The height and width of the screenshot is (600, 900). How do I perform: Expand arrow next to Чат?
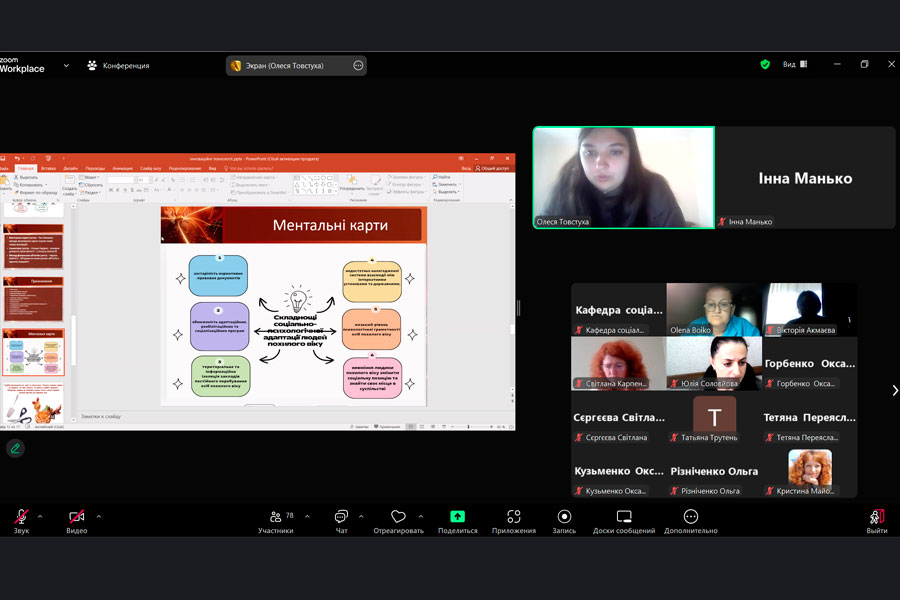coord(361,517)
